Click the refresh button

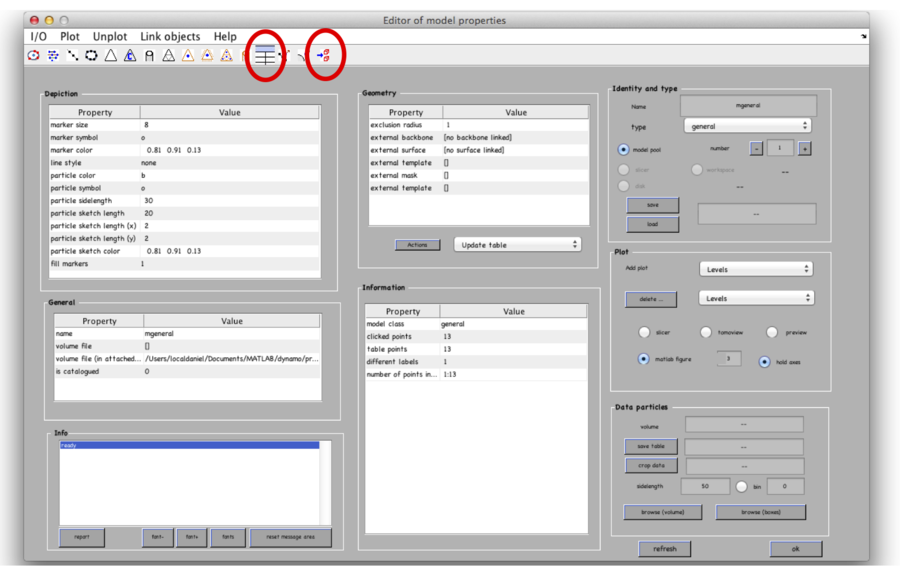[664, 549]
